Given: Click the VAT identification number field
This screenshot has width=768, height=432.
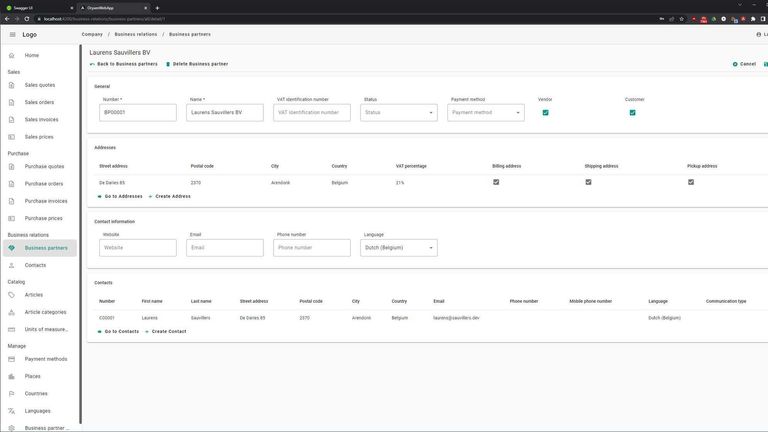Looking at the screenshot, I should [312, 113].
